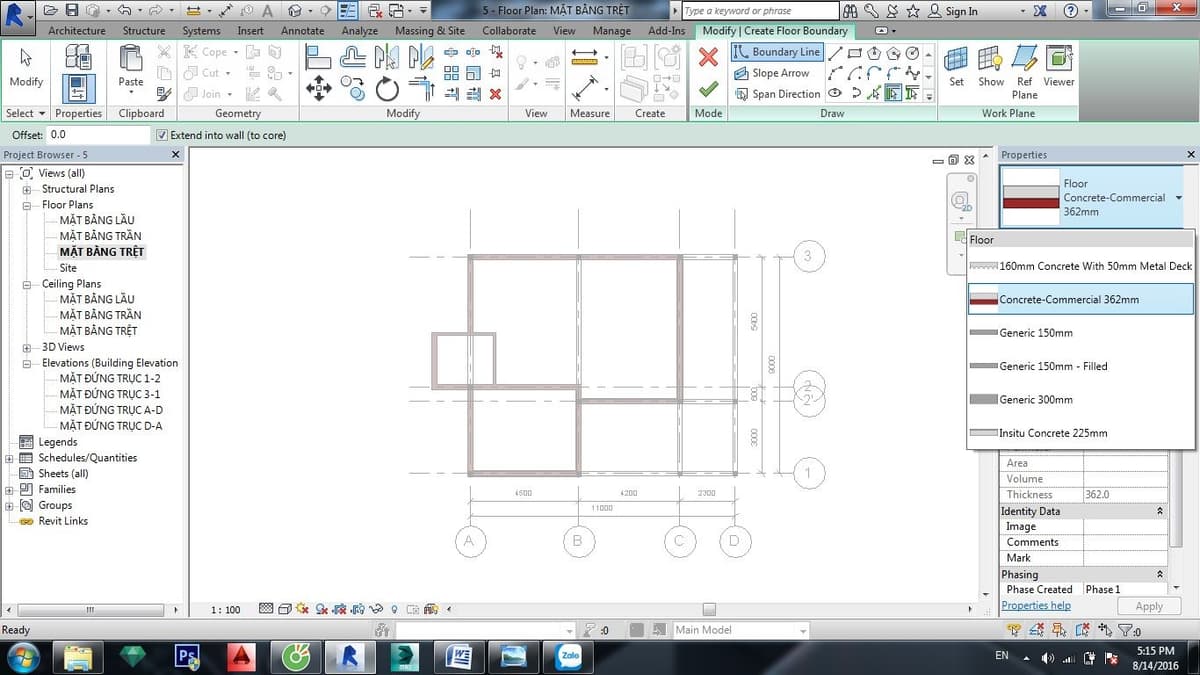
Task: Toggle Span Direction draw mode
Action: click(777, 94)
